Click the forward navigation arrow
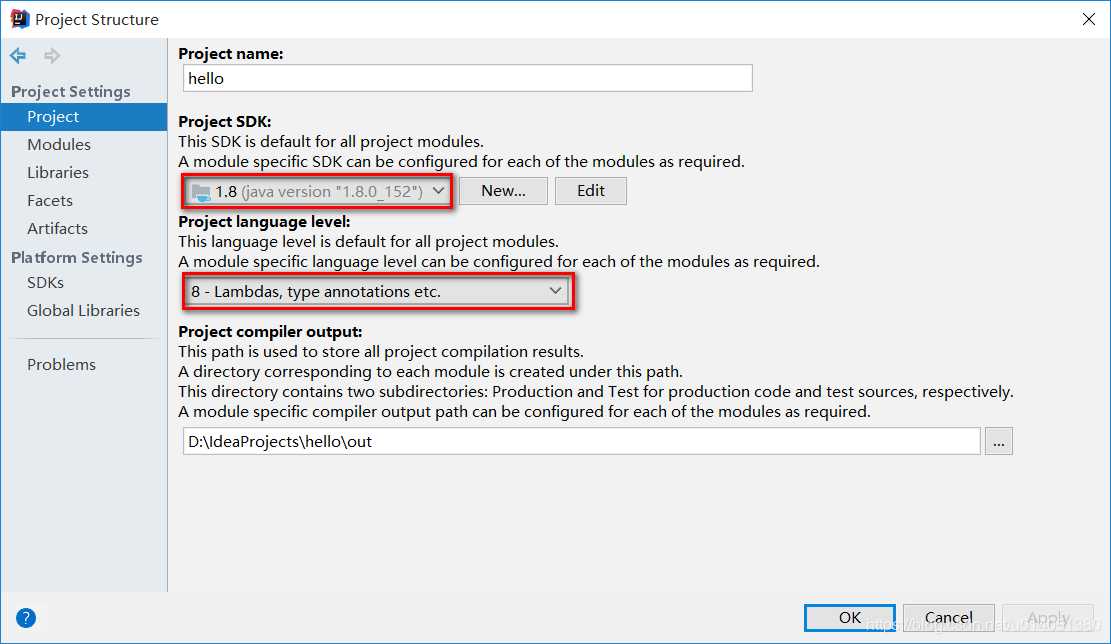 [51, 56]
